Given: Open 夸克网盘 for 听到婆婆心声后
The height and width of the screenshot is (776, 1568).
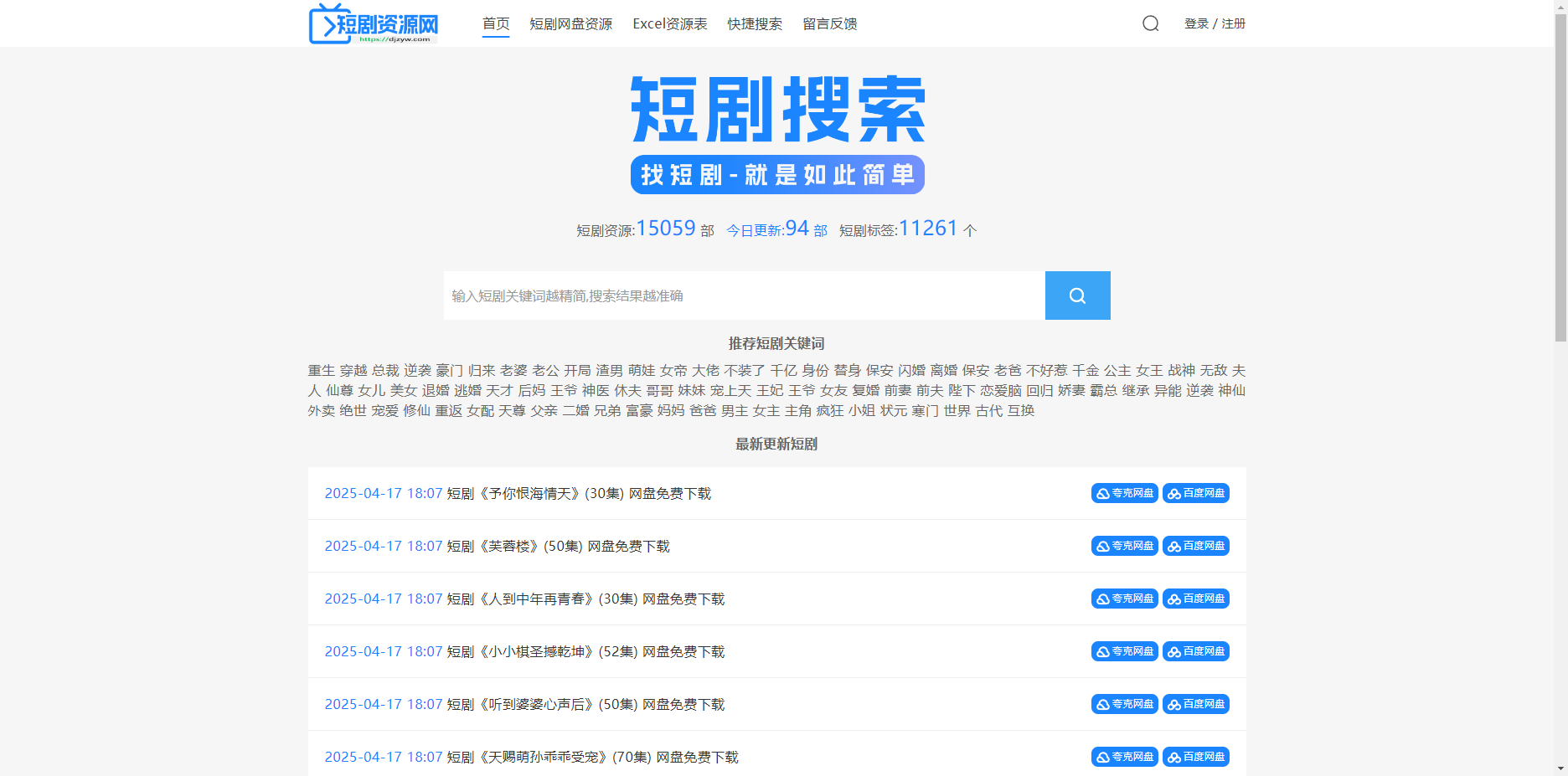Looking at the screenshot, I should pyautogui.click(x=1124, y=704).
